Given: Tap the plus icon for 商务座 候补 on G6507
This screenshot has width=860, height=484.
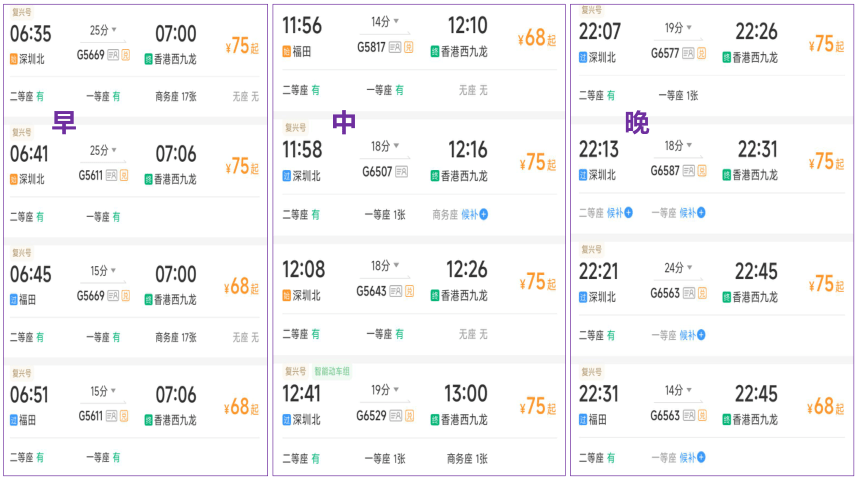Looking at the screenshot, I should click(484, 214).
